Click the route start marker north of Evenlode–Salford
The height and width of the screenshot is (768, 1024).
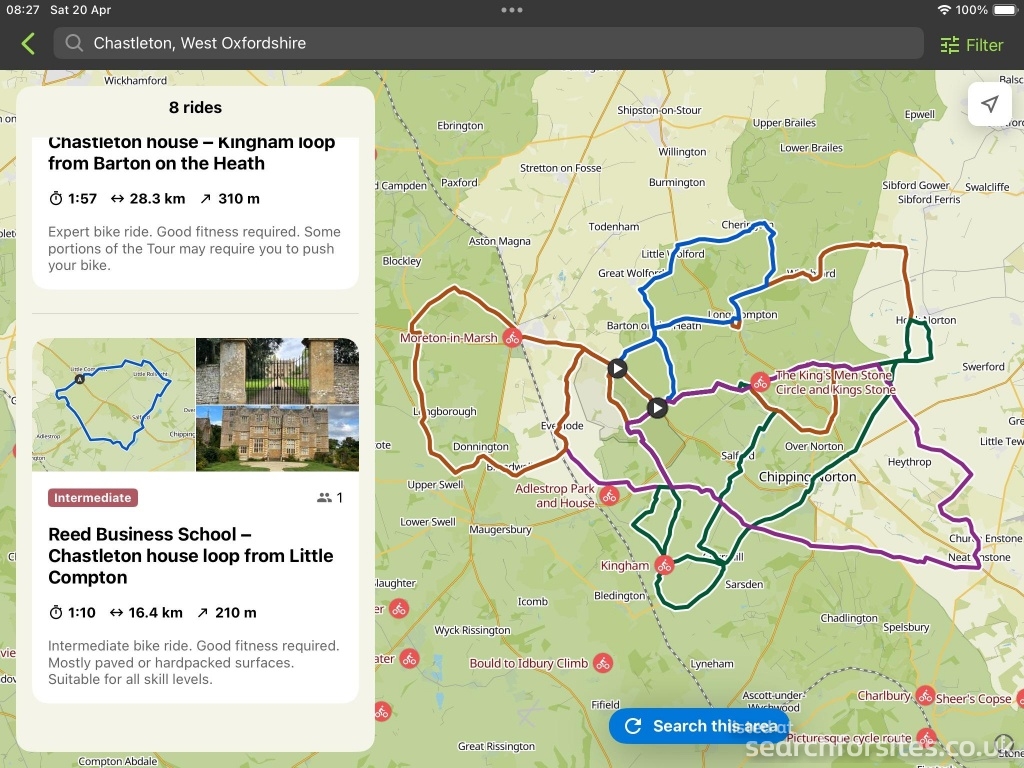pyautogui.click(x=656, y=407)
